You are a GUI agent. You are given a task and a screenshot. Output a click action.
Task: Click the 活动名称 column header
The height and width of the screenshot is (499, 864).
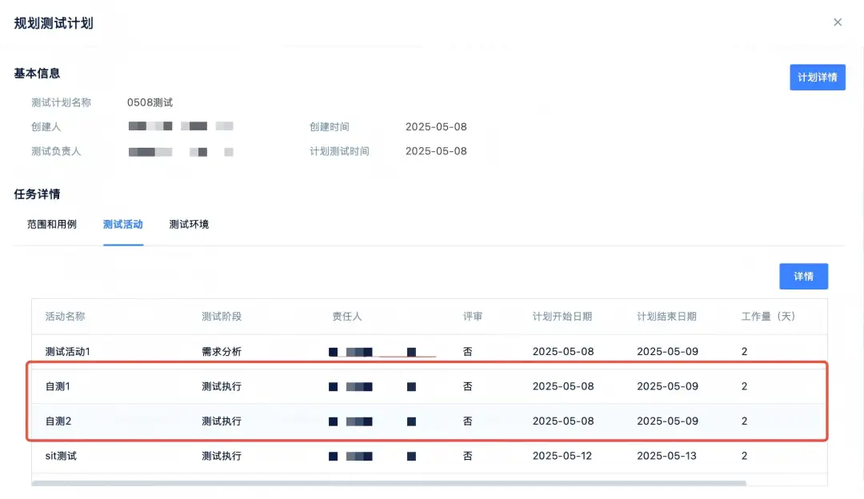(65, 316)
